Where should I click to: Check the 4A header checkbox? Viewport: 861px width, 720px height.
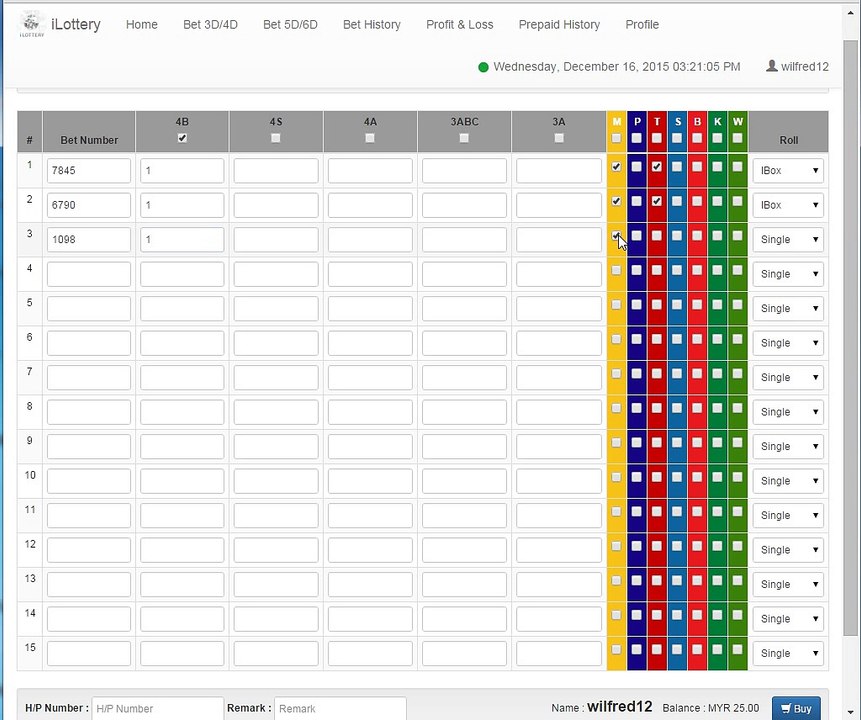point(370,138)
